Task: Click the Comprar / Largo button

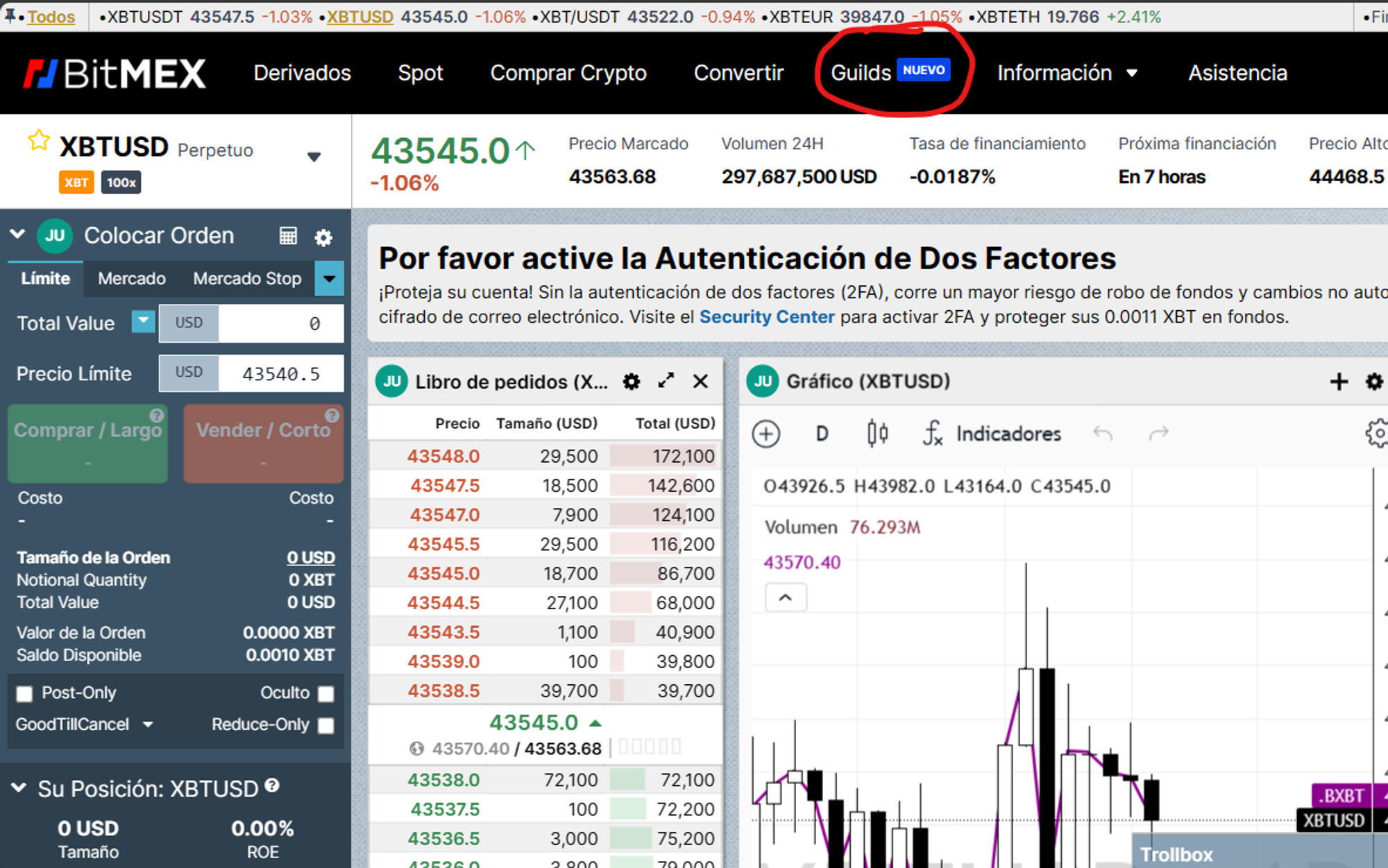Action: [88, 443]
